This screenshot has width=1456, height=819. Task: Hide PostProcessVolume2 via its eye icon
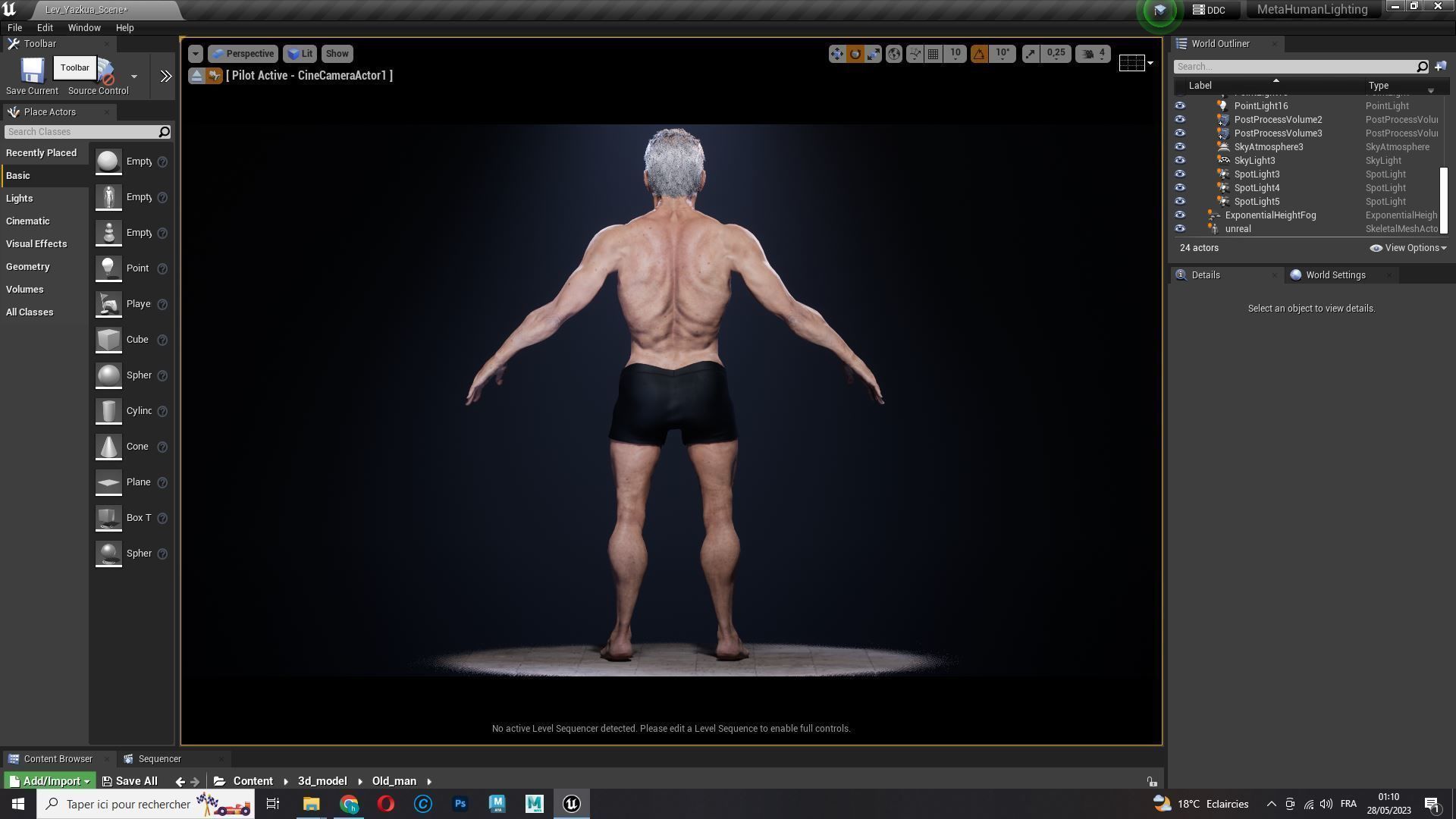1180,120
